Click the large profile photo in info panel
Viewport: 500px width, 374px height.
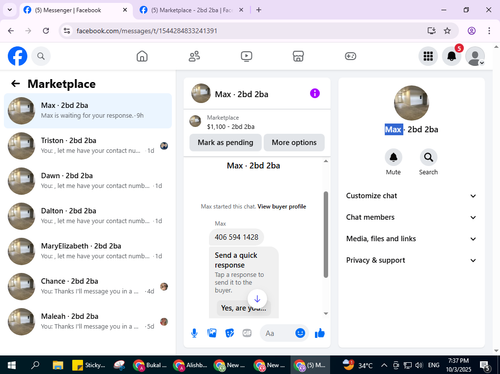411,103
